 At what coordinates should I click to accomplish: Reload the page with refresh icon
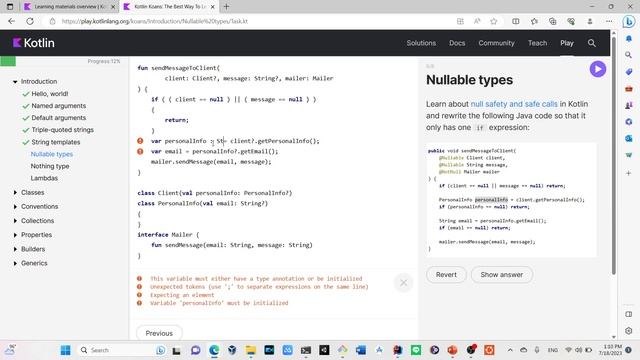click(30, 21)
